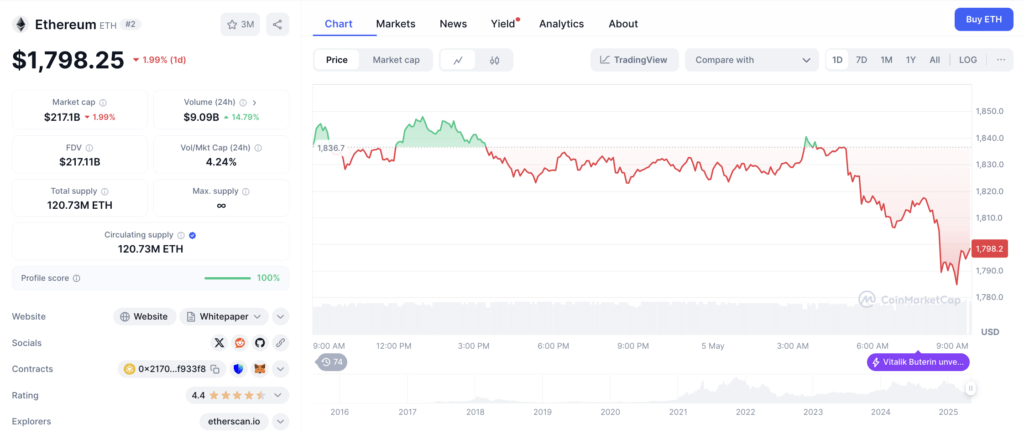
Task: Show info for Max. supply
Action: [246, 192]
